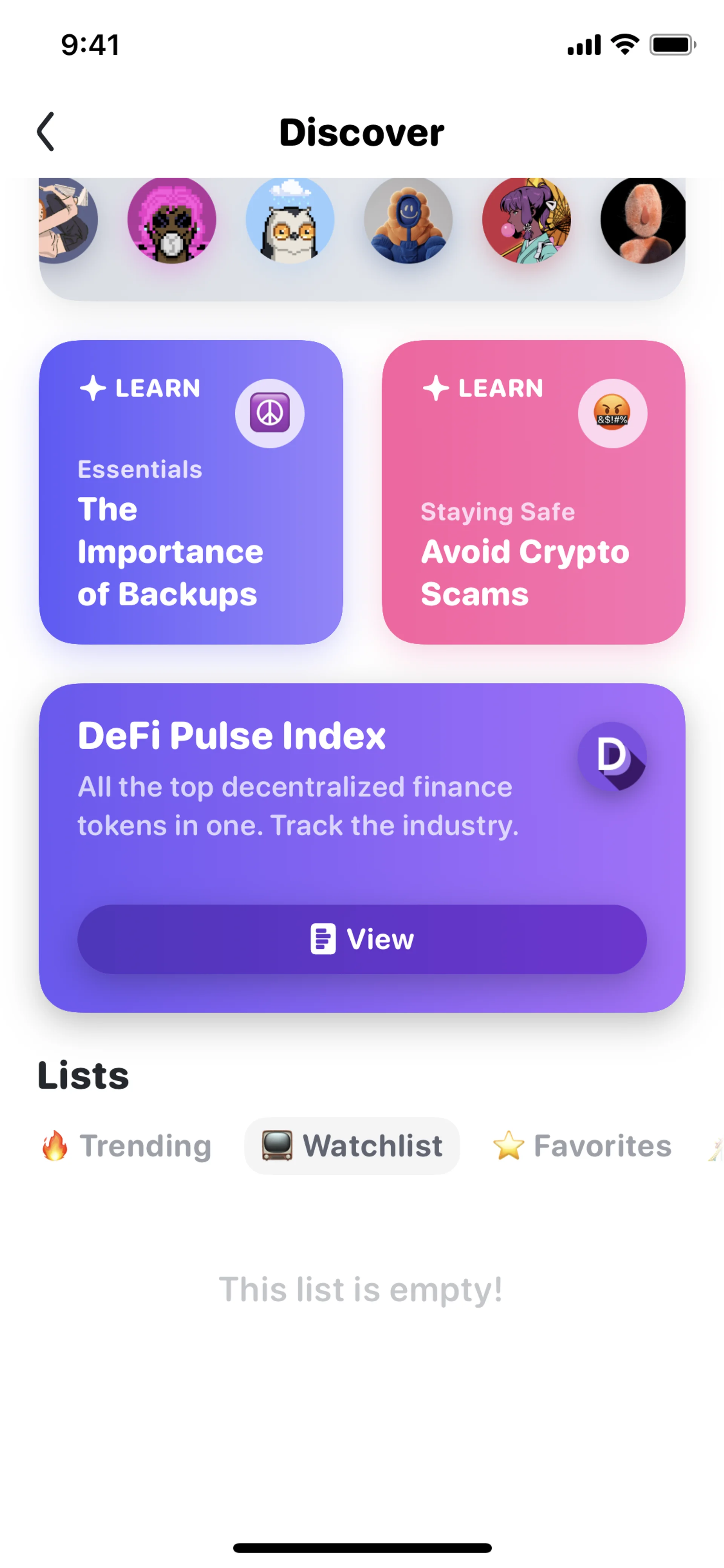Open the pink-haired pixel avatar
The width and height of the screenshot is (724, 1568).
tap(172, 220)
